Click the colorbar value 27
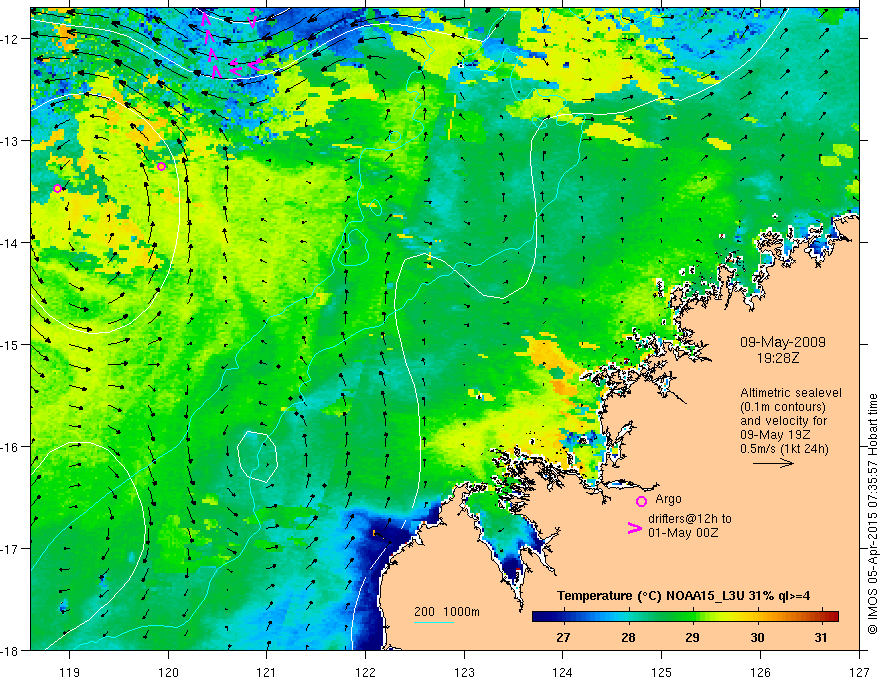 [x=563, y=637]
